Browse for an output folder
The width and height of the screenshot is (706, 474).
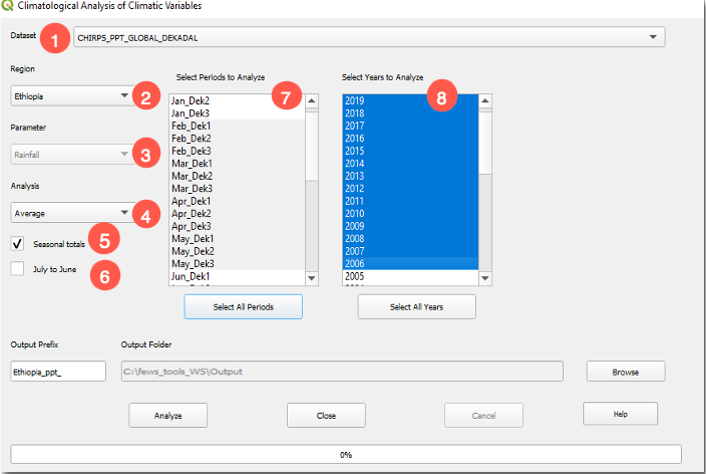625,372
